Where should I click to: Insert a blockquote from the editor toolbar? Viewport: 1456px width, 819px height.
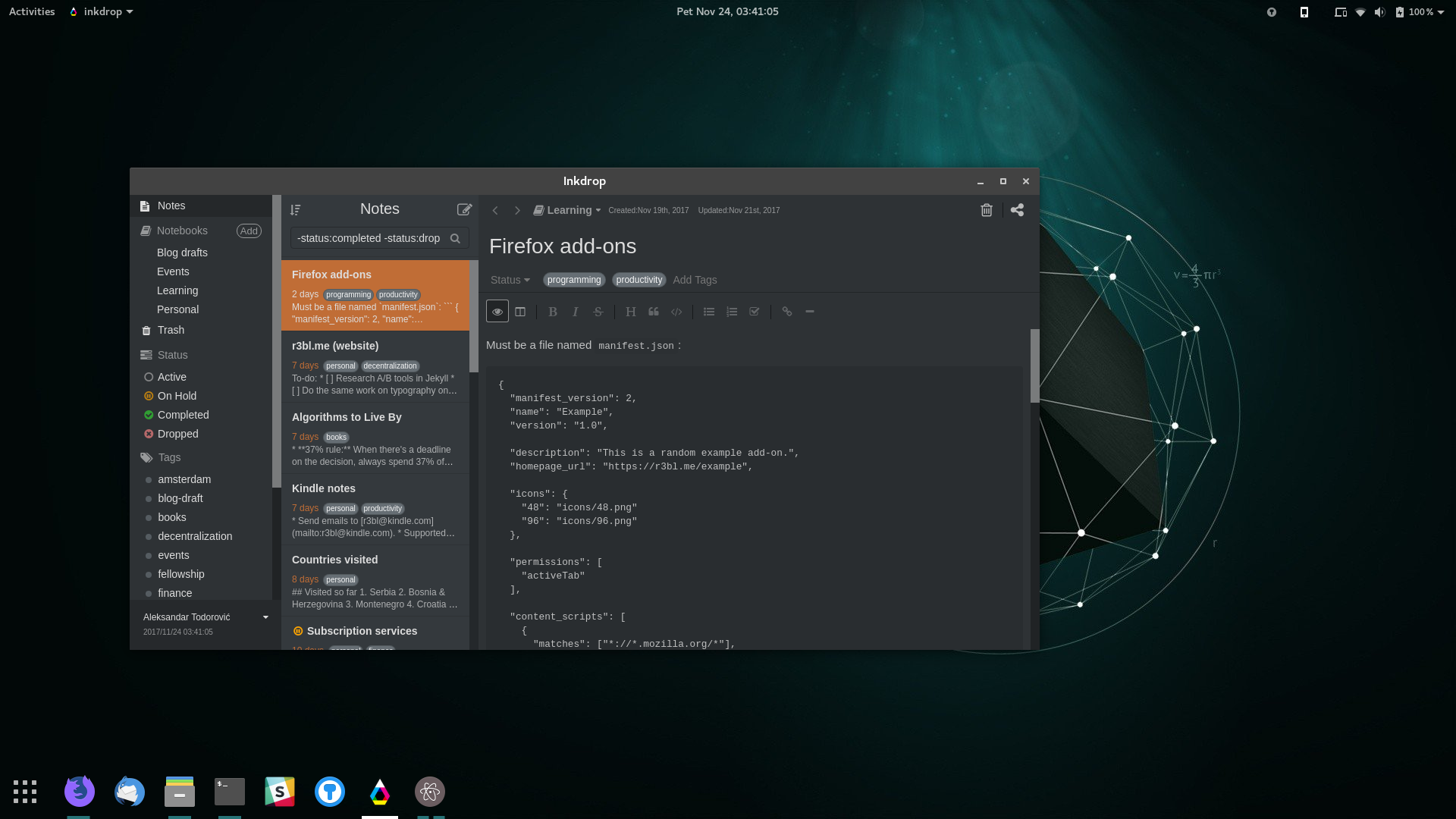[x=654, y=312]
